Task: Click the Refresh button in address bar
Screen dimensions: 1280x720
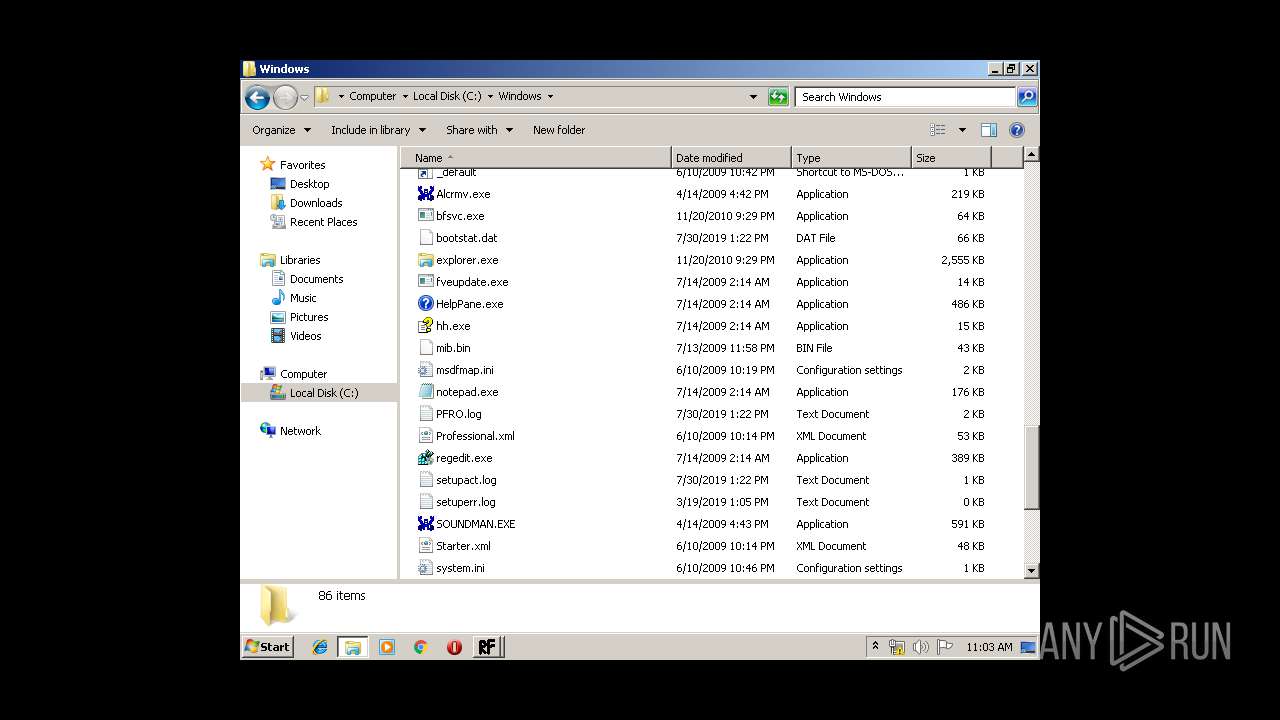Action: 778,97
